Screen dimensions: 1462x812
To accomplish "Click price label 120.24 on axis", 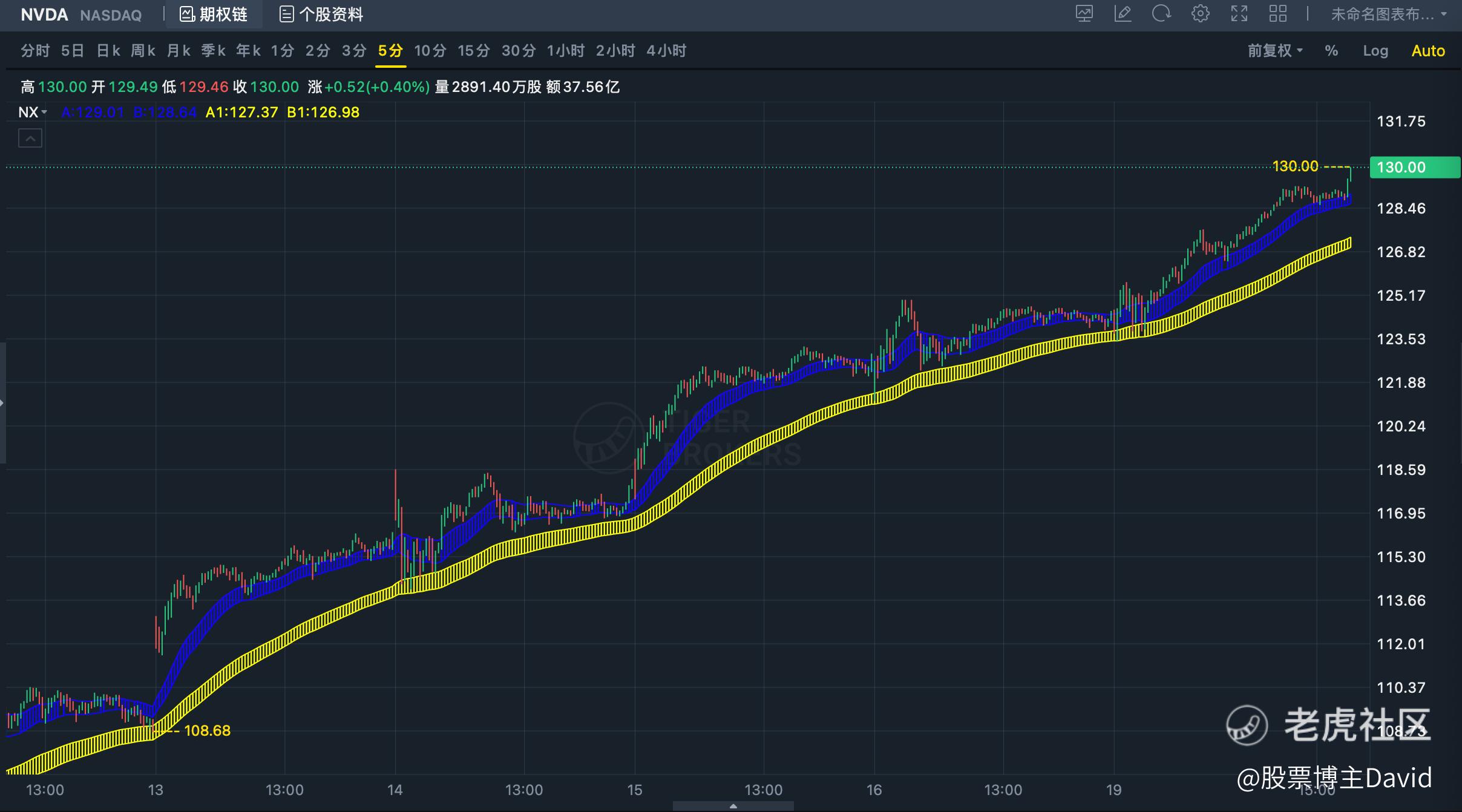I will [x=1401, y=427].
